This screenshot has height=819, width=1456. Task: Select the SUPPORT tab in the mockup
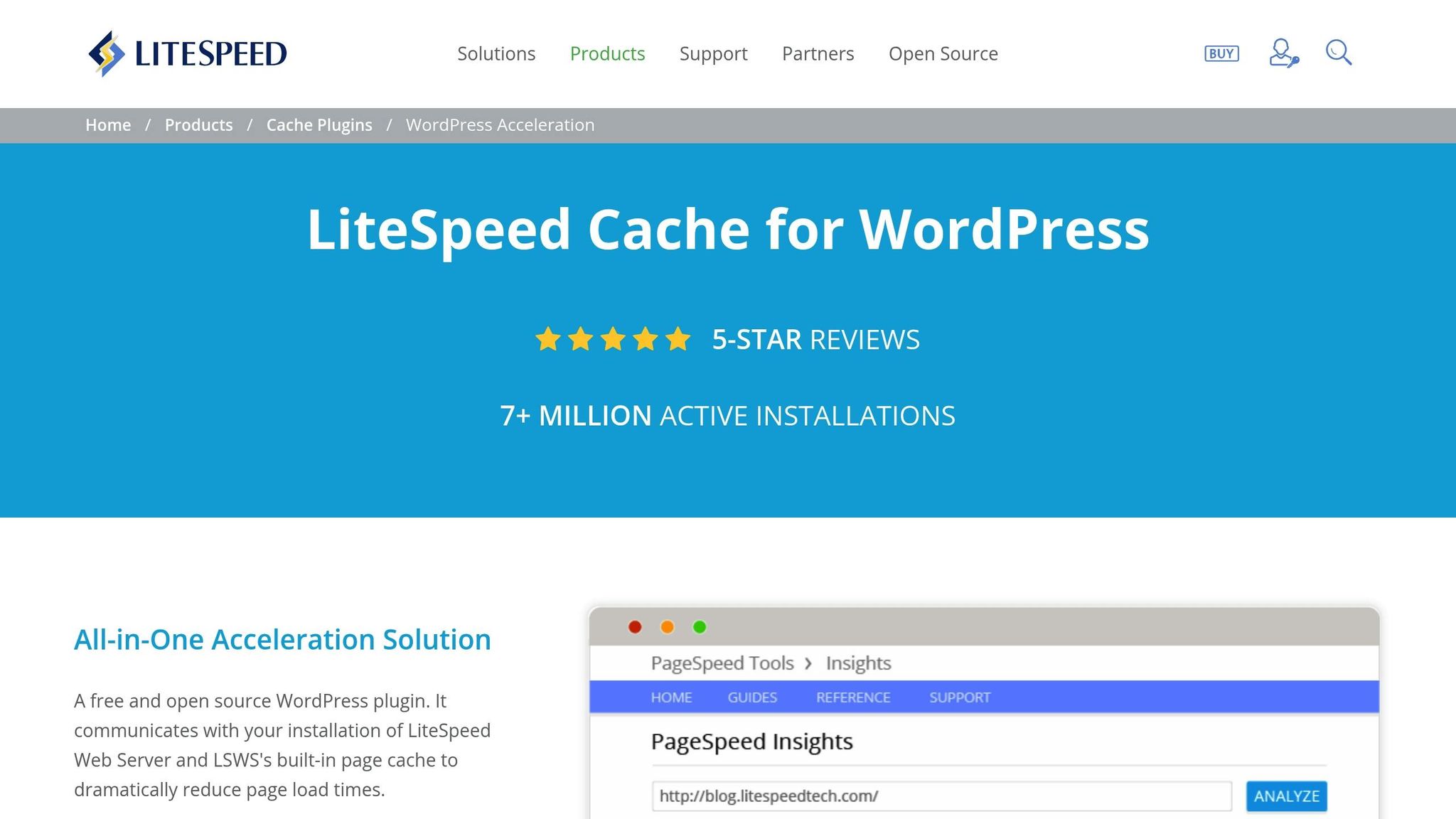coord(960,697)
